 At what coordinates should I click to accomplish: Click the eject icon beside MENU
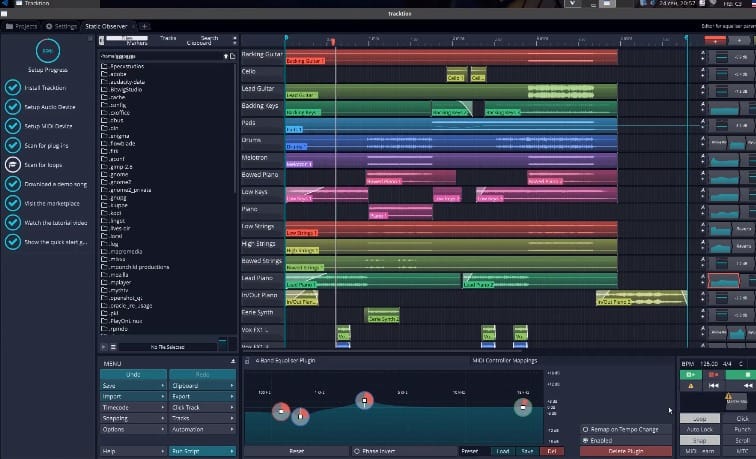pos(233,362)
